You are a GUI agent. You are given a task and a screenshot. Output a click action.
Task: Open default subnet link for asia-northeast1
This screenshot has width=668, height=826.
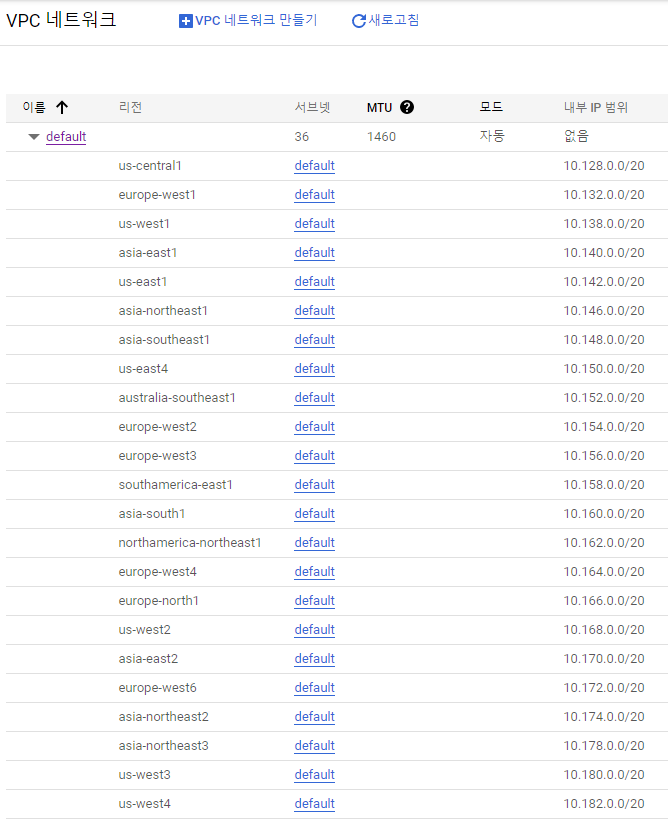point(315,310)
